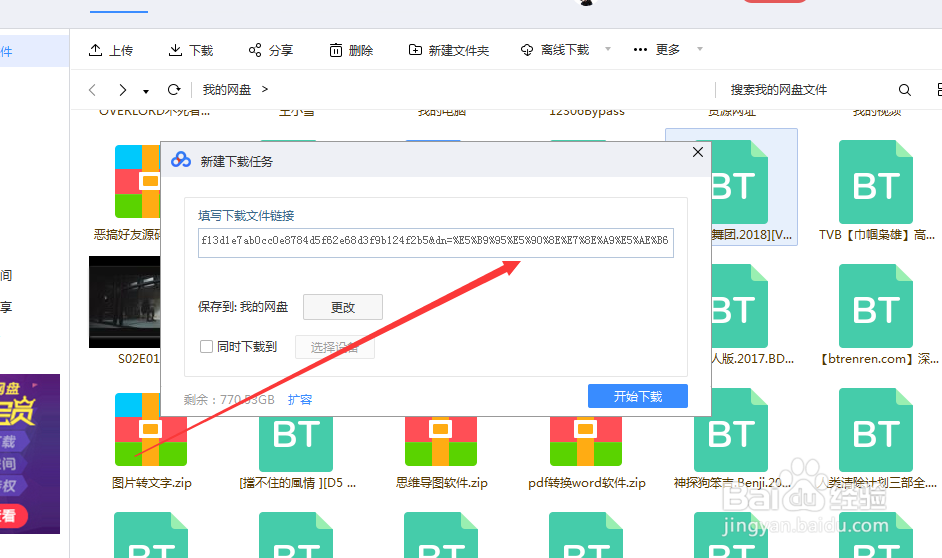Screen dimensions: 942x558
Task: Create a new folder with 新建文件夹
Action: 448,50
